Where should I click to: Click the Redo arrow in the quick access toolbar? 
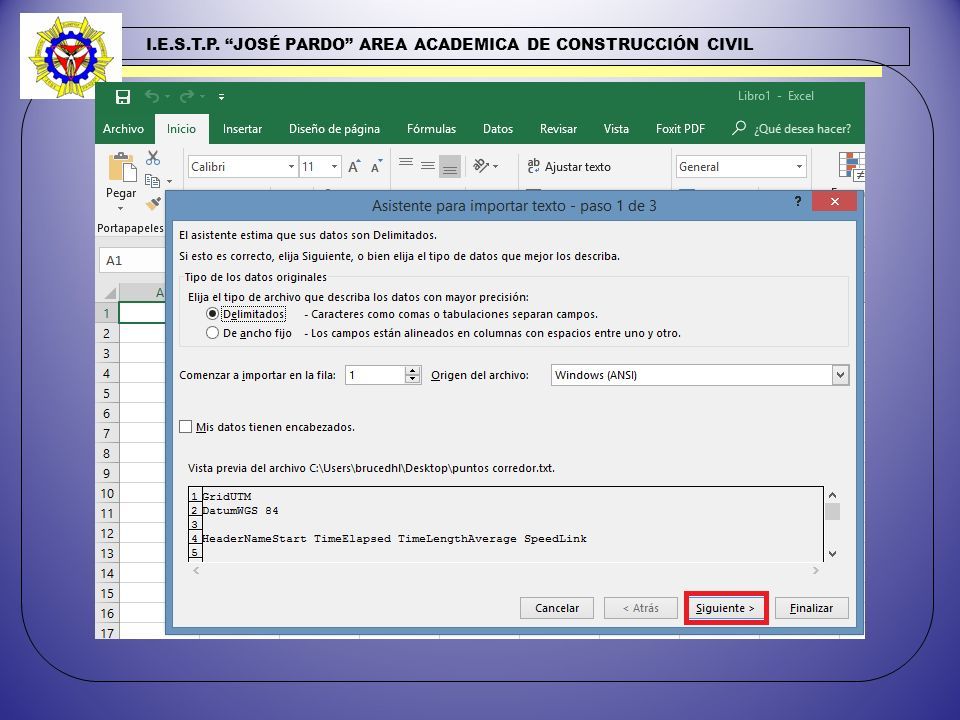[187, 96]
